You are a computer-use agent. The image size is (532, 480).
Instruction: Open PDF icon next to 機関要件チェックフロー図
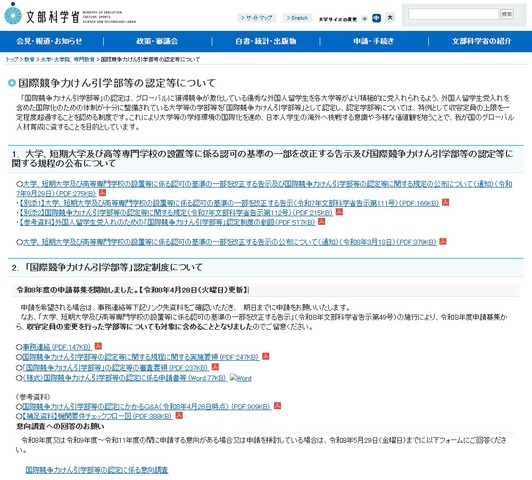tap(179, 415)
